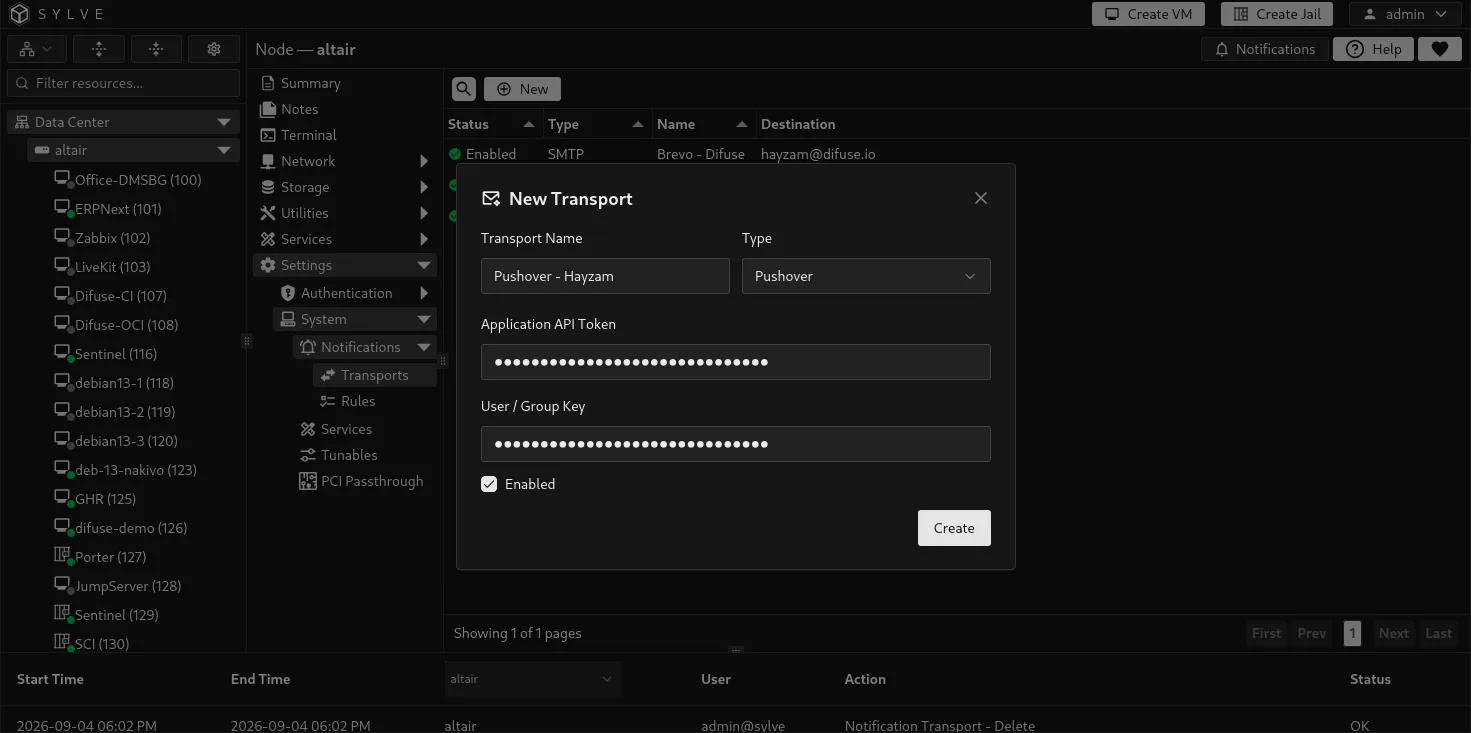This screenshot has width=1471, height=733.
Task: Click Difuse-OCI (108) VM icon
Action: [62, 324]
